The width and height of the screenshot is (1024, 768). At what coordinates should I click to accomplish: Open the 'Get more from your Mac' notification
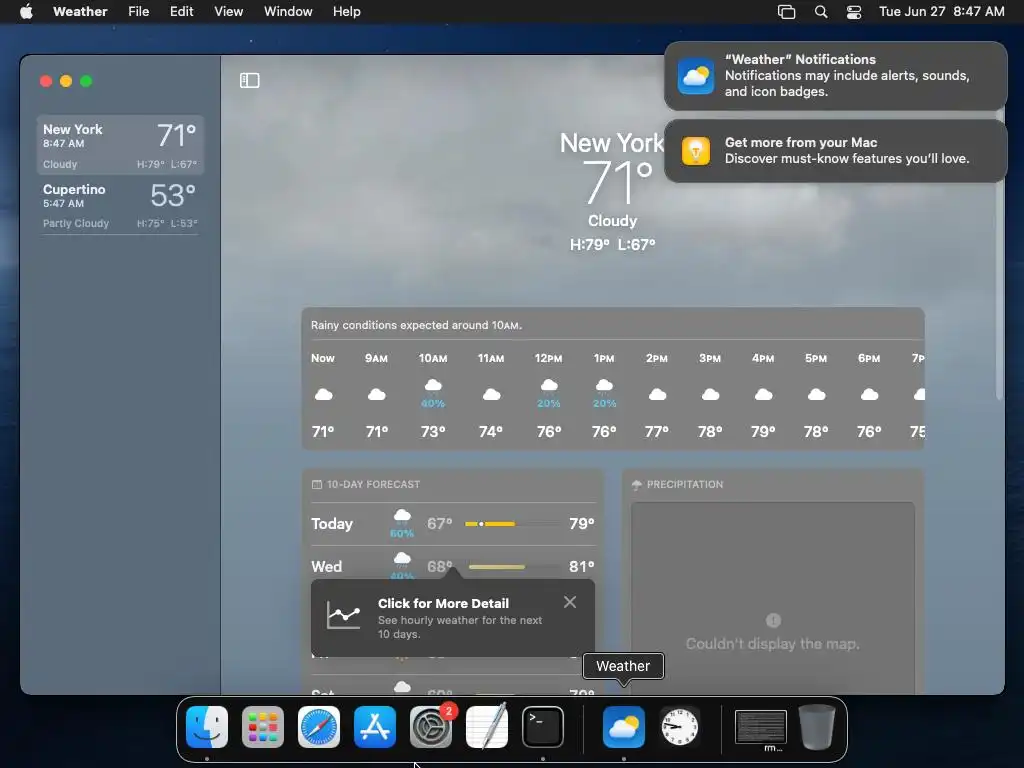tap(835, 151)
